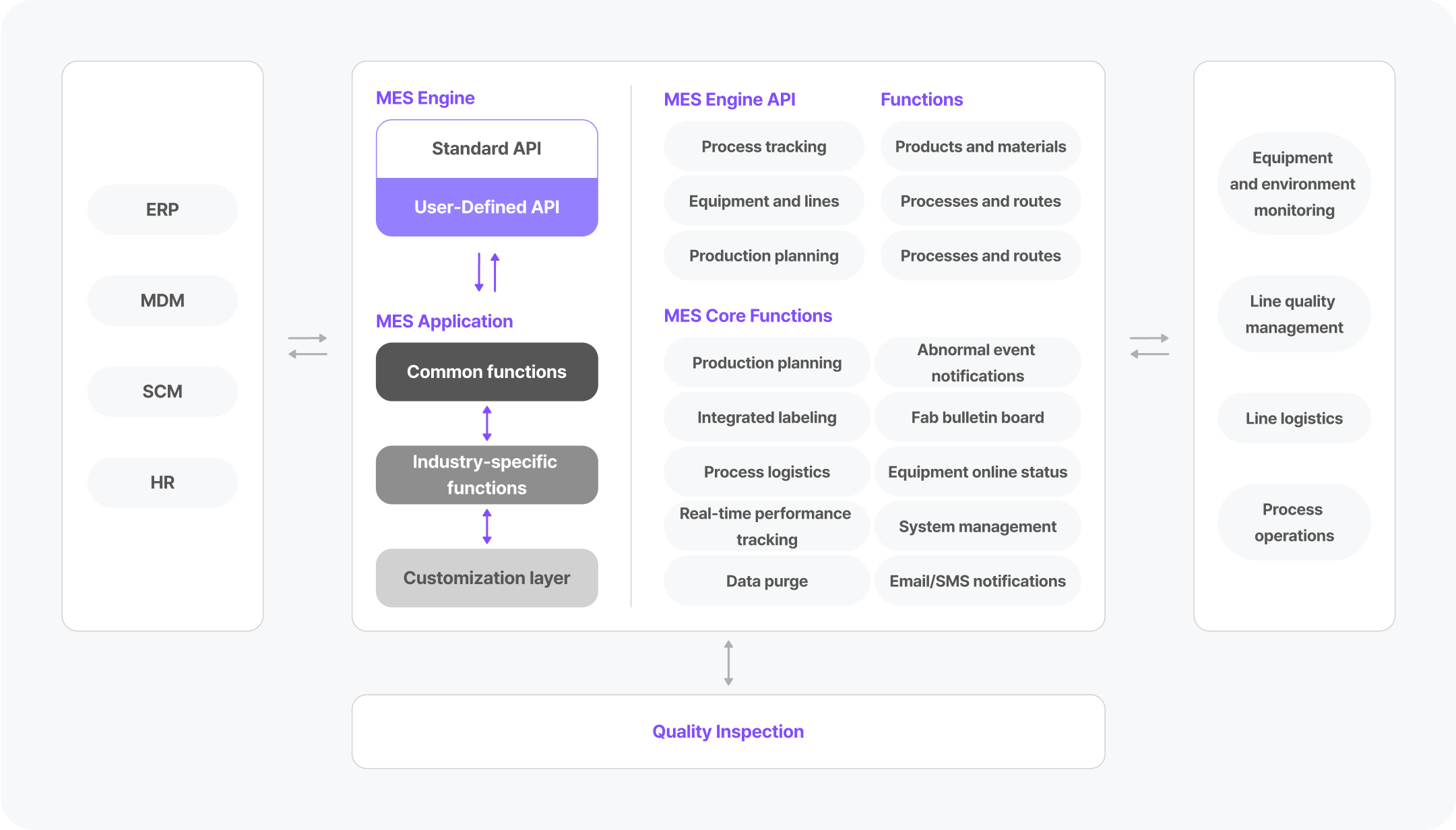Click the Common functions block
1456x830 pixels.
point(486,372)
